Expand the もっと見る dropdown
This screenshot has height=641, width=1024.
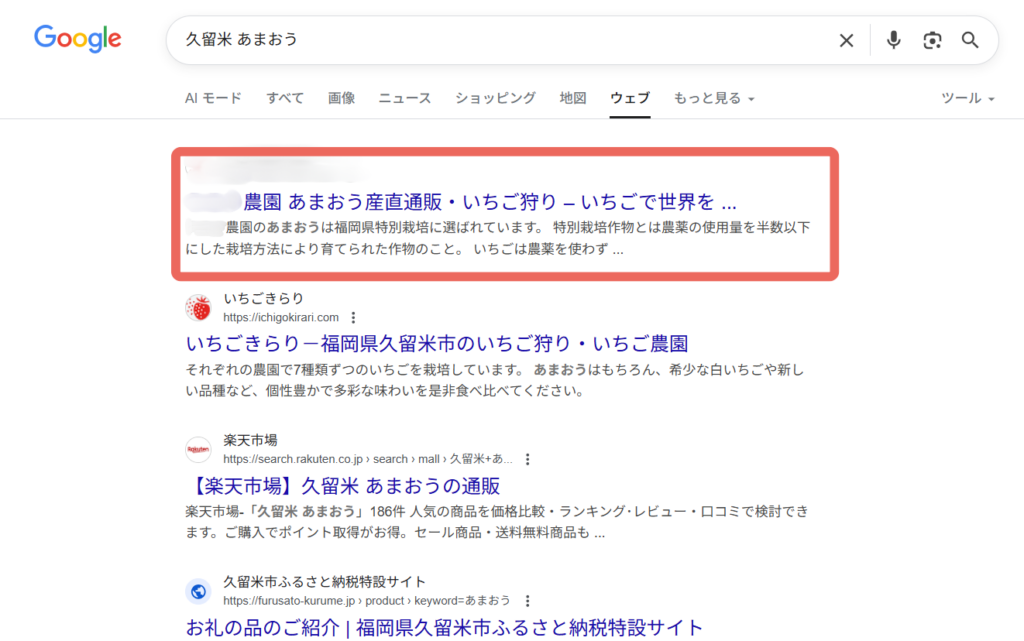click(713, 98)
